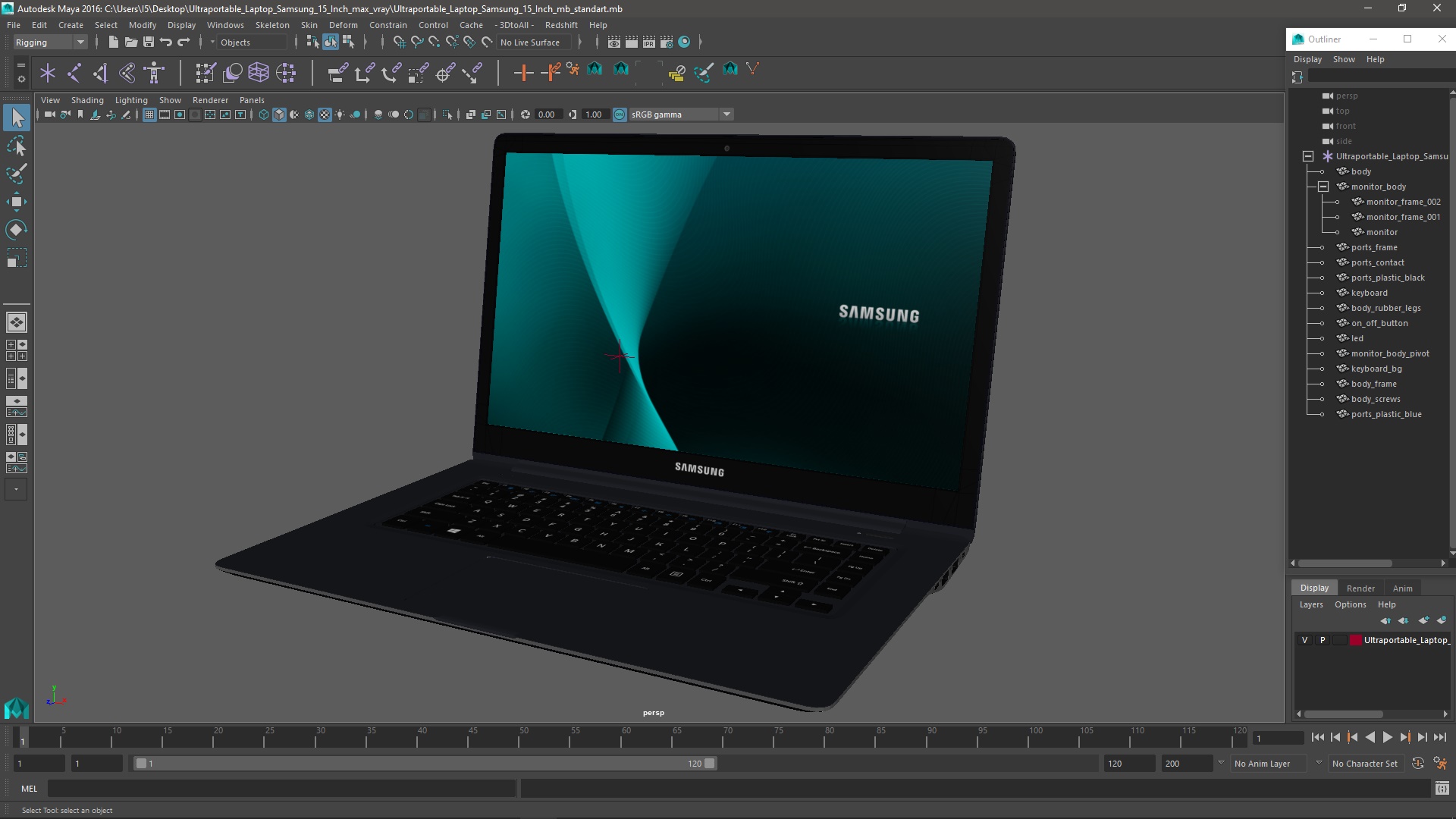This screenshot has height=819, width=1456.
Task: Click the red layer color swatch
Action: pyautogui.click(x=1355, y=640)
